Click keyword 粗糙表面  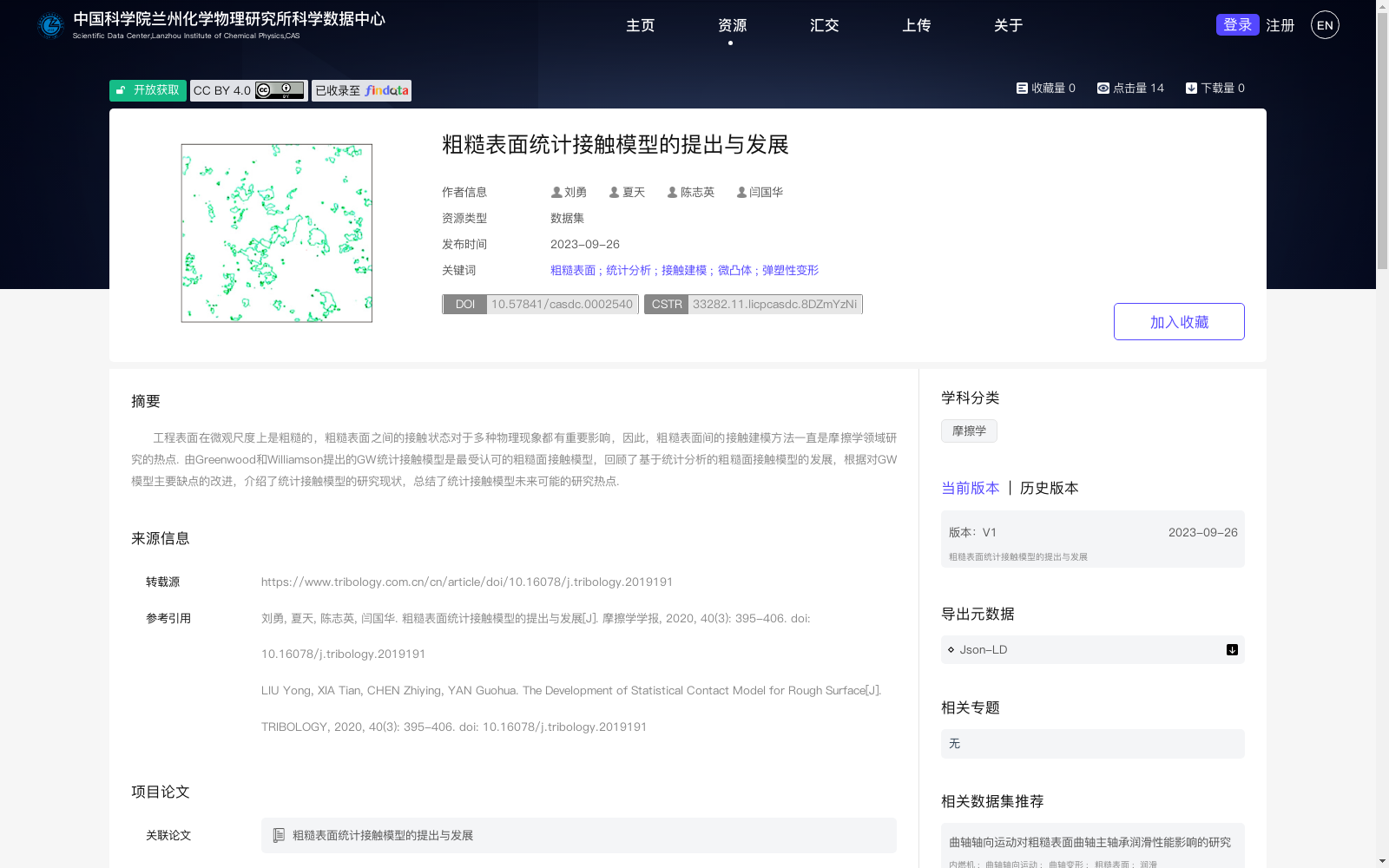tap(573, 270)
